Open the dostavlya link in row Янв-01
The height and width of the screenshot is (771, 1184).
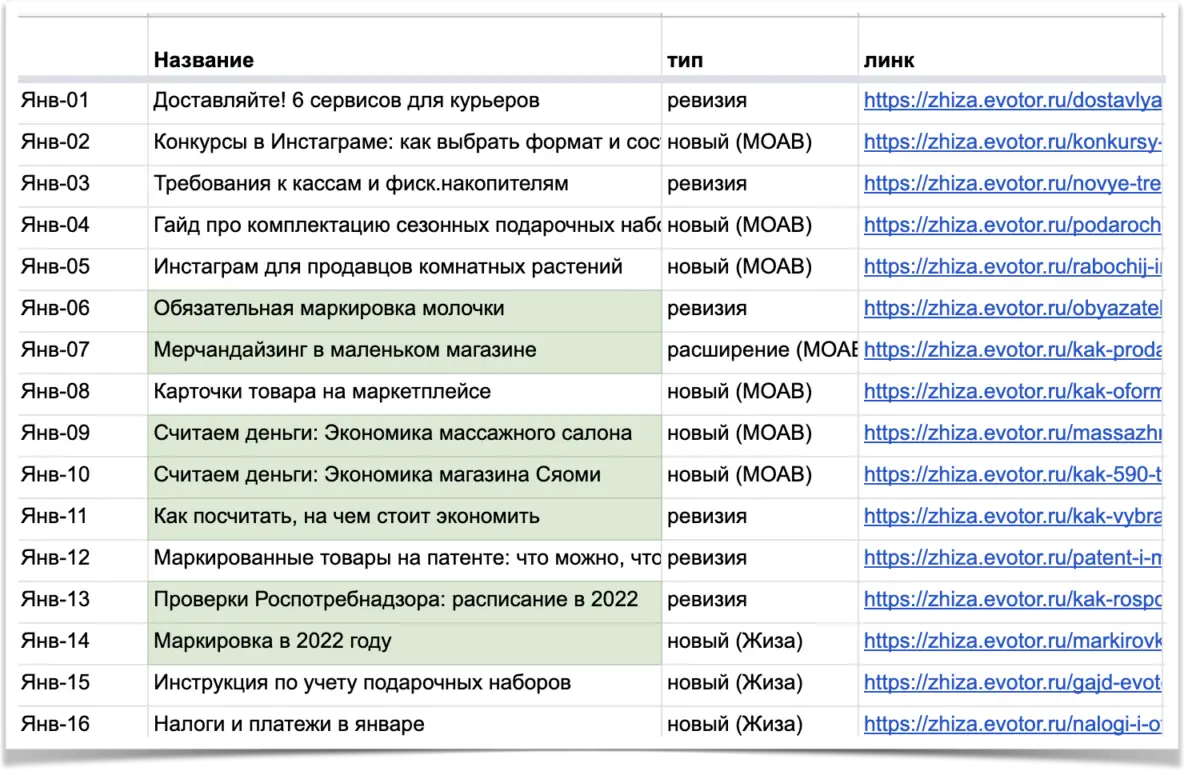pos(1011,100)
